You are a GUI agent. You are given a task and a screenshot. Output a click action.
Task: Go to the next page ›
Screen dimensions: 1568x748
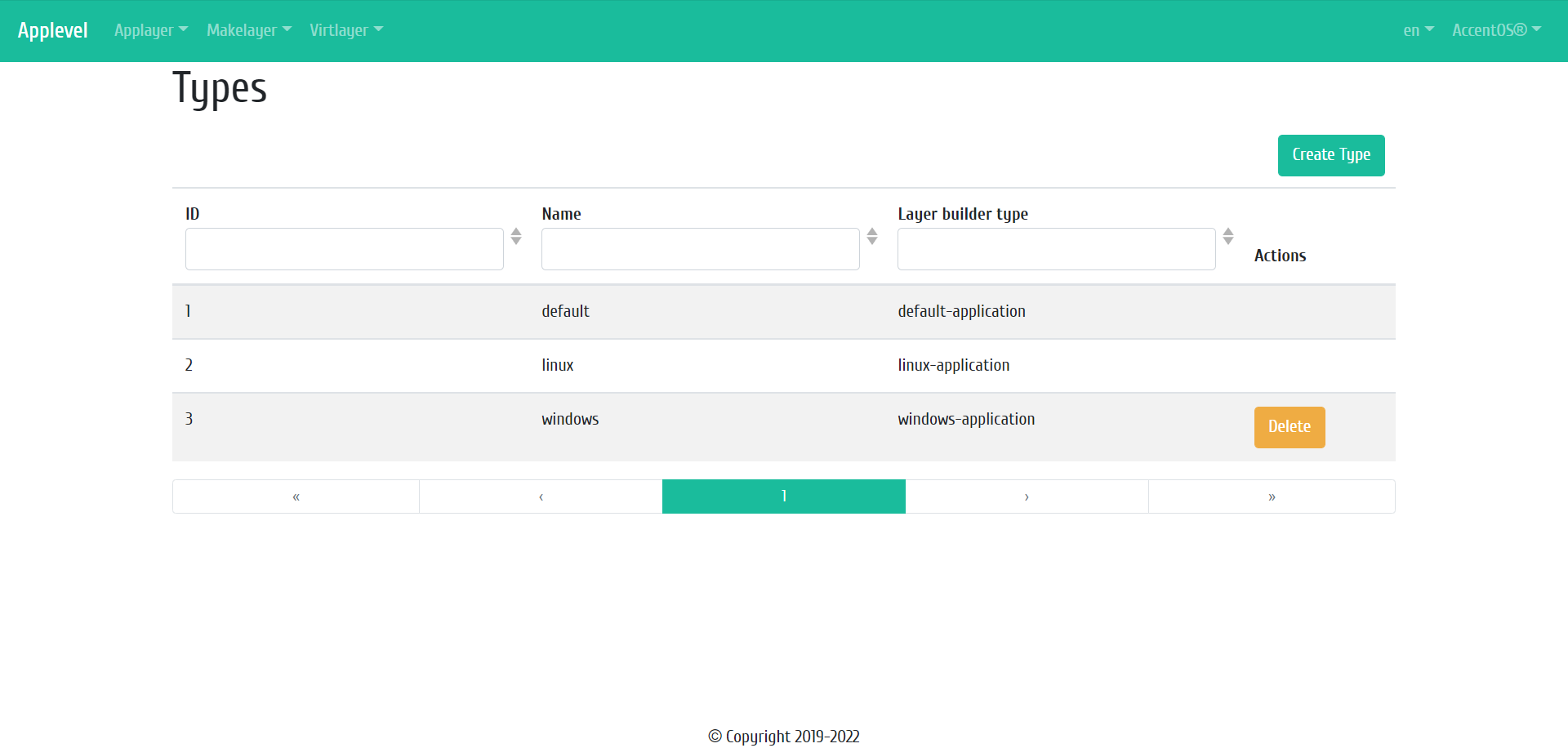(1027, 496)
